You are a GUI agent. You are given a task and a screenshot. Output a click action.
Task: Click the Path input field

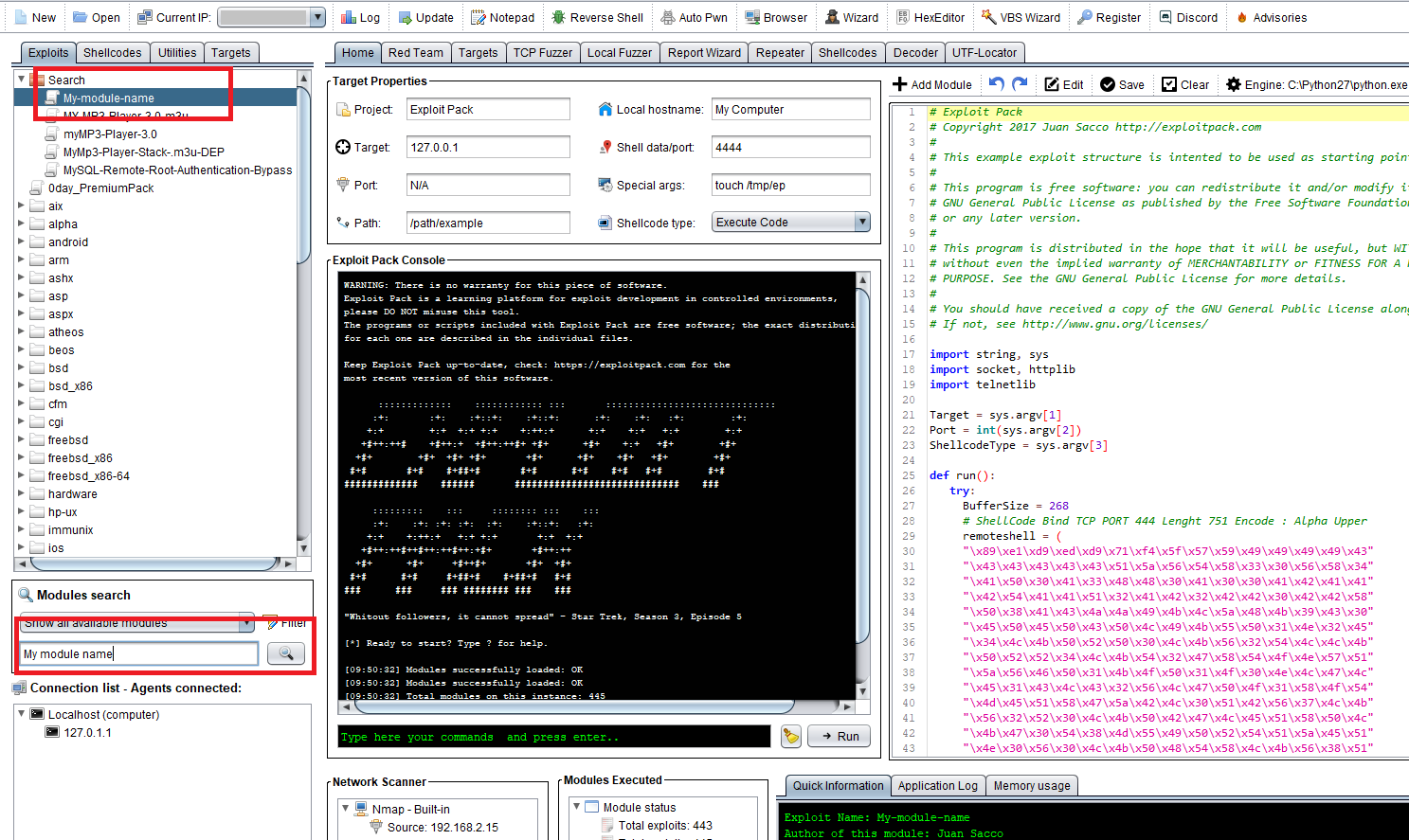point(488,223)
